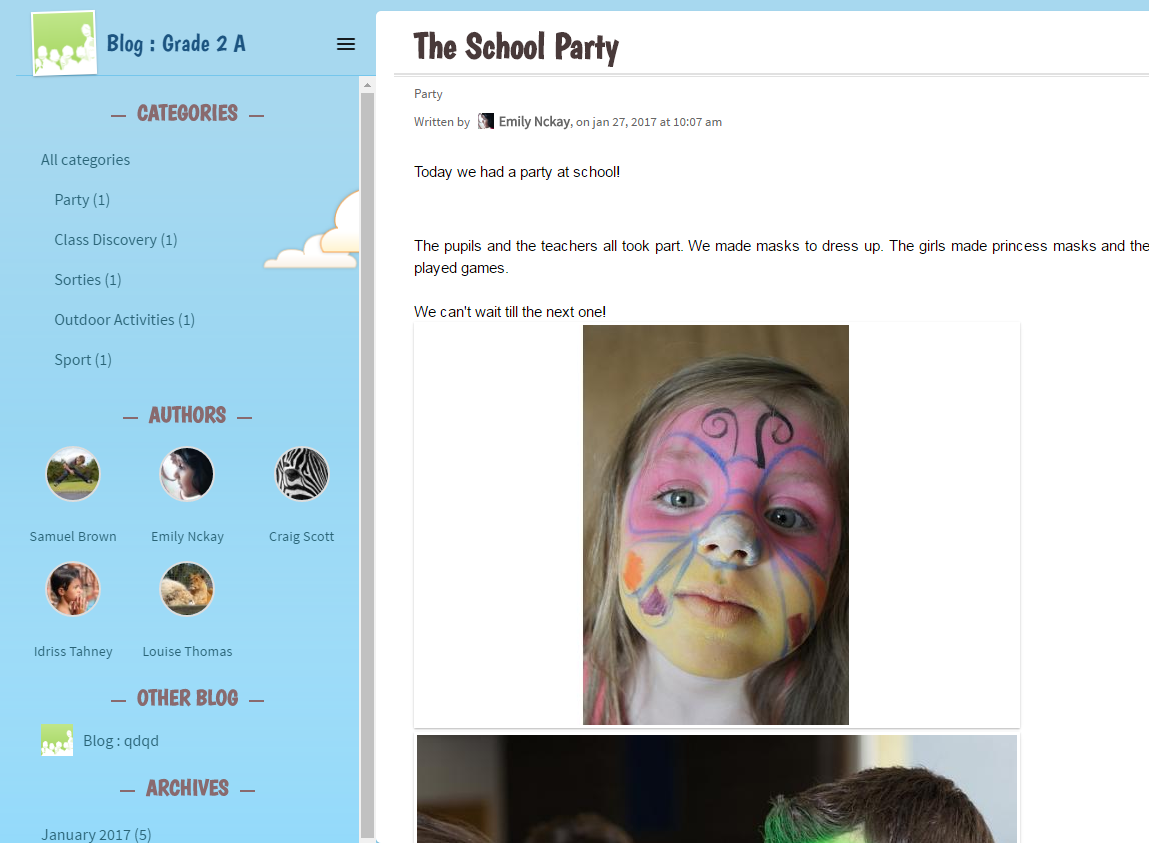The height and width of the screenshot is (843, 1149).
Task: Open the face-painted girl photo
Action: 716,525
